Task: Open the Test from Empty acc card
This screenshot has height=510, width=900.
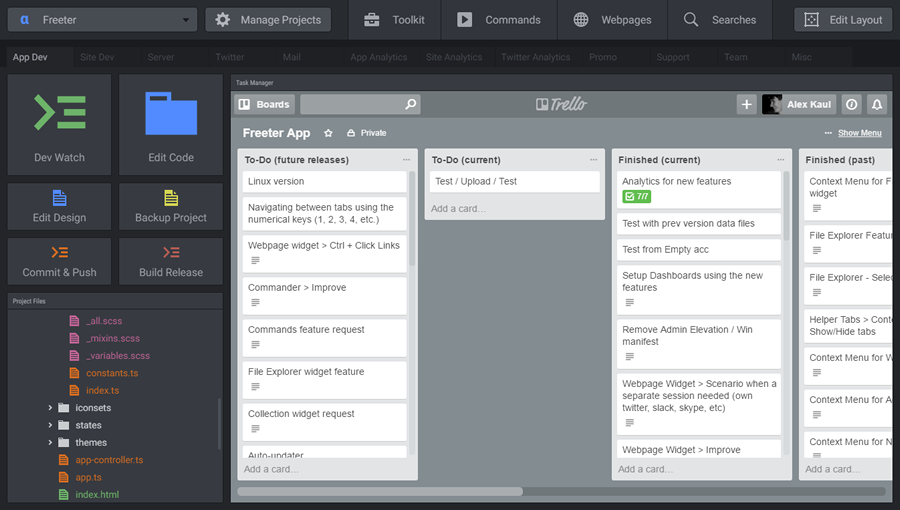Action: pos(699,250)
